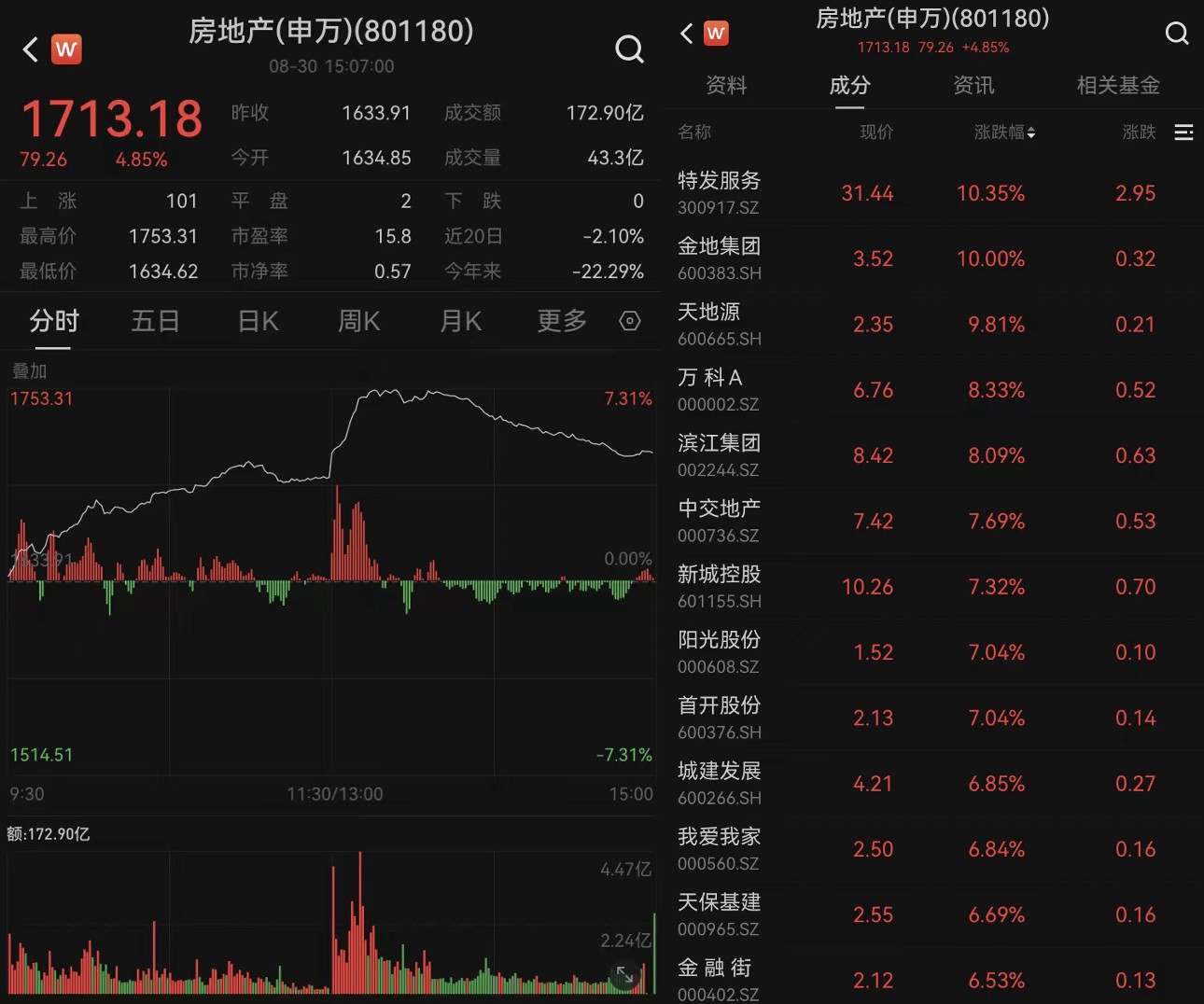Screen dimensions: 1204x1004
Task: Tap the red W logo in right panel
Action: (x=716, y=34)
